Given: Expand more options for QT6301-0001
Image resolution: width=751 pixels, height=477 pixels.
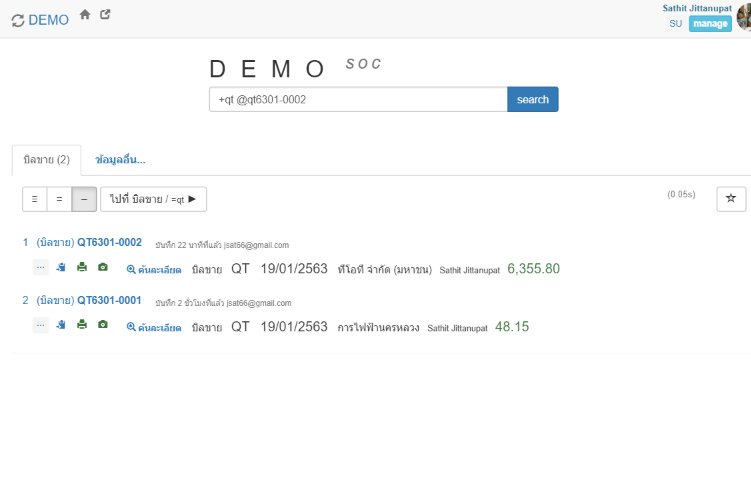Looking at the screenshot, I should (40, 325).
